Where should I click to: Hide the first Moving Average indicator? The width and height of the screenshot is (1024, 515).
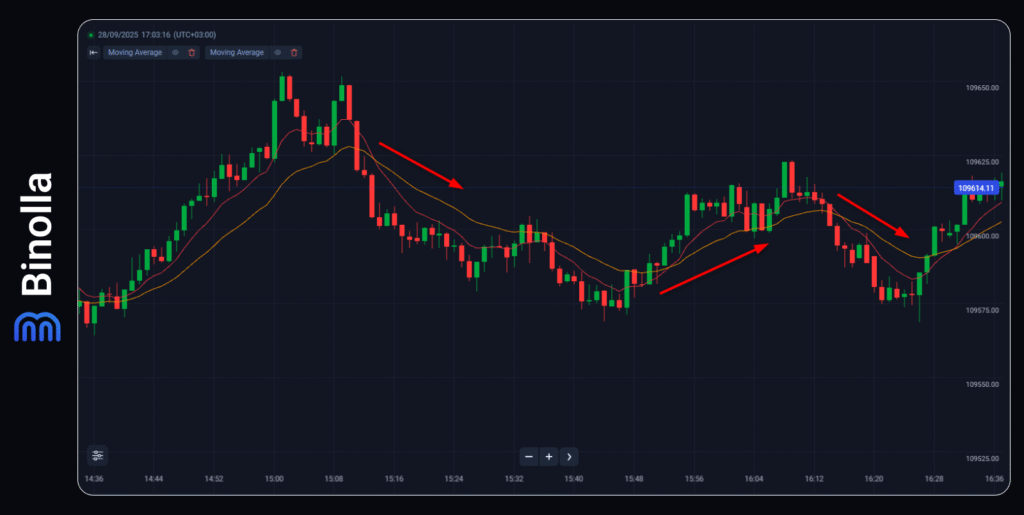pos(176,52)
